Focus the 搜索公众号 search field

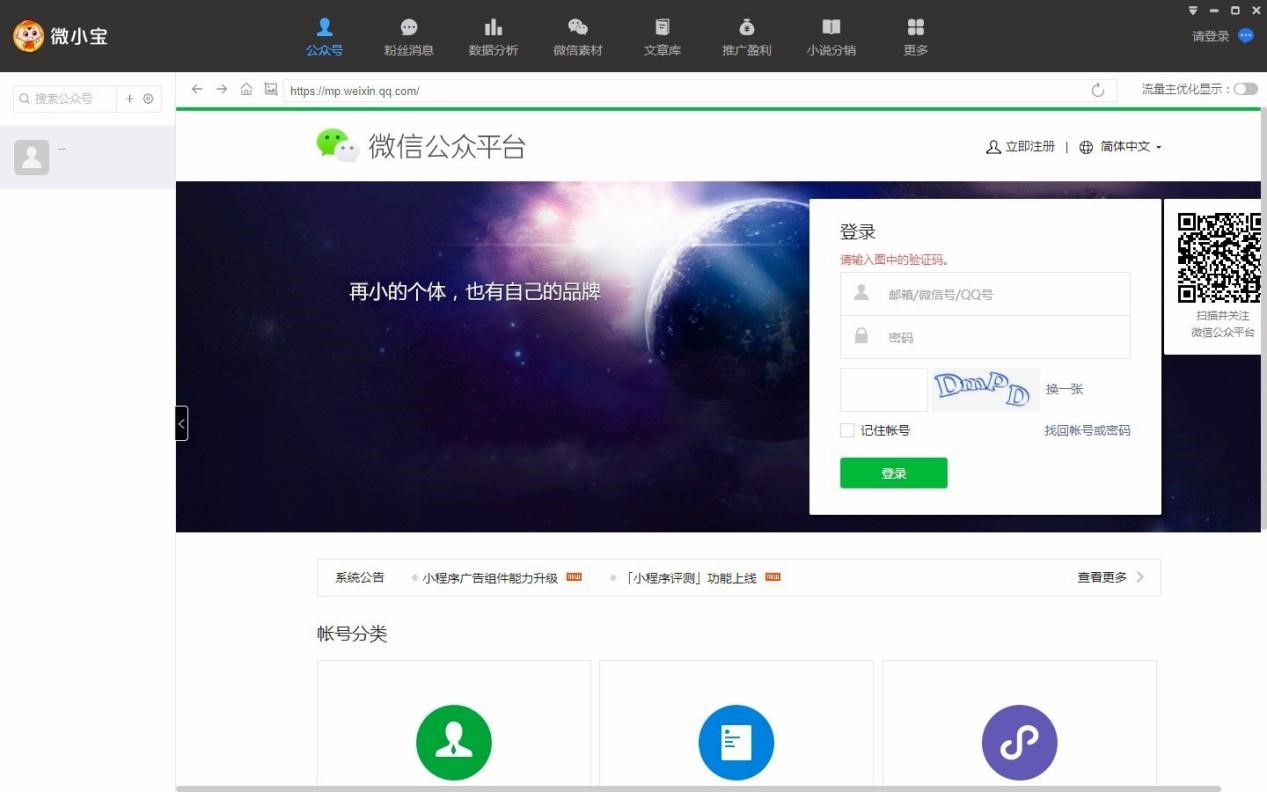[x=65, y=99]
